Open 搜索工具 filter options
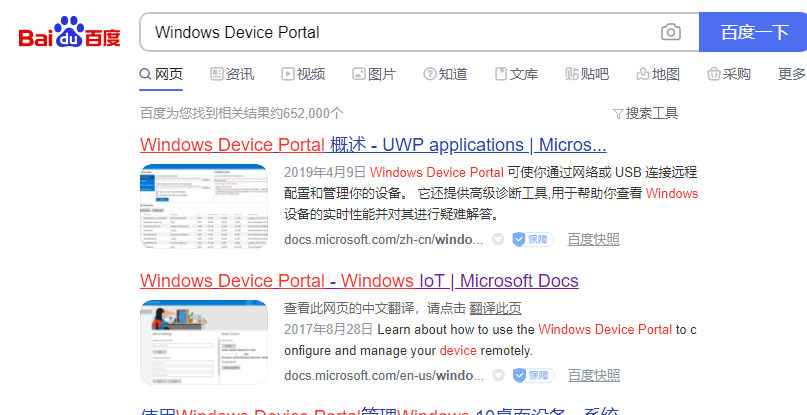 [645, 113]
